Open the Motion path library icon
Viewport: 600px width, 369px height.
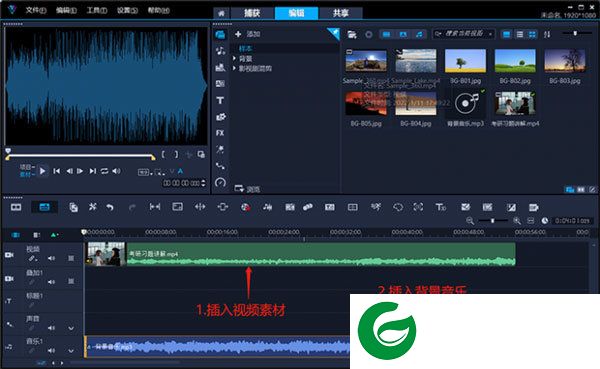point(220,166)
